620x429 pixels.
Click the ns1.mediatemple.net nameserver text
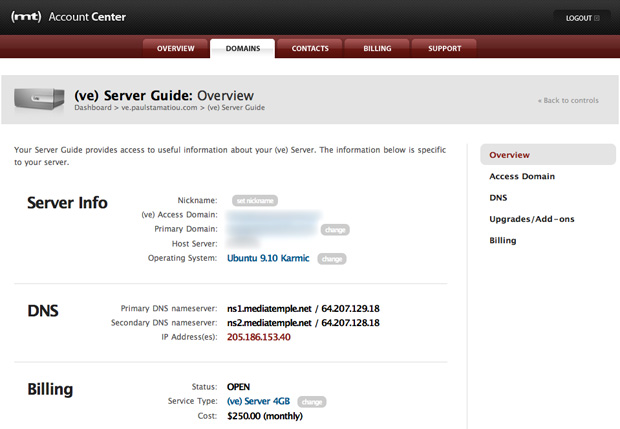pyautogui.click(x=269, y=309)
